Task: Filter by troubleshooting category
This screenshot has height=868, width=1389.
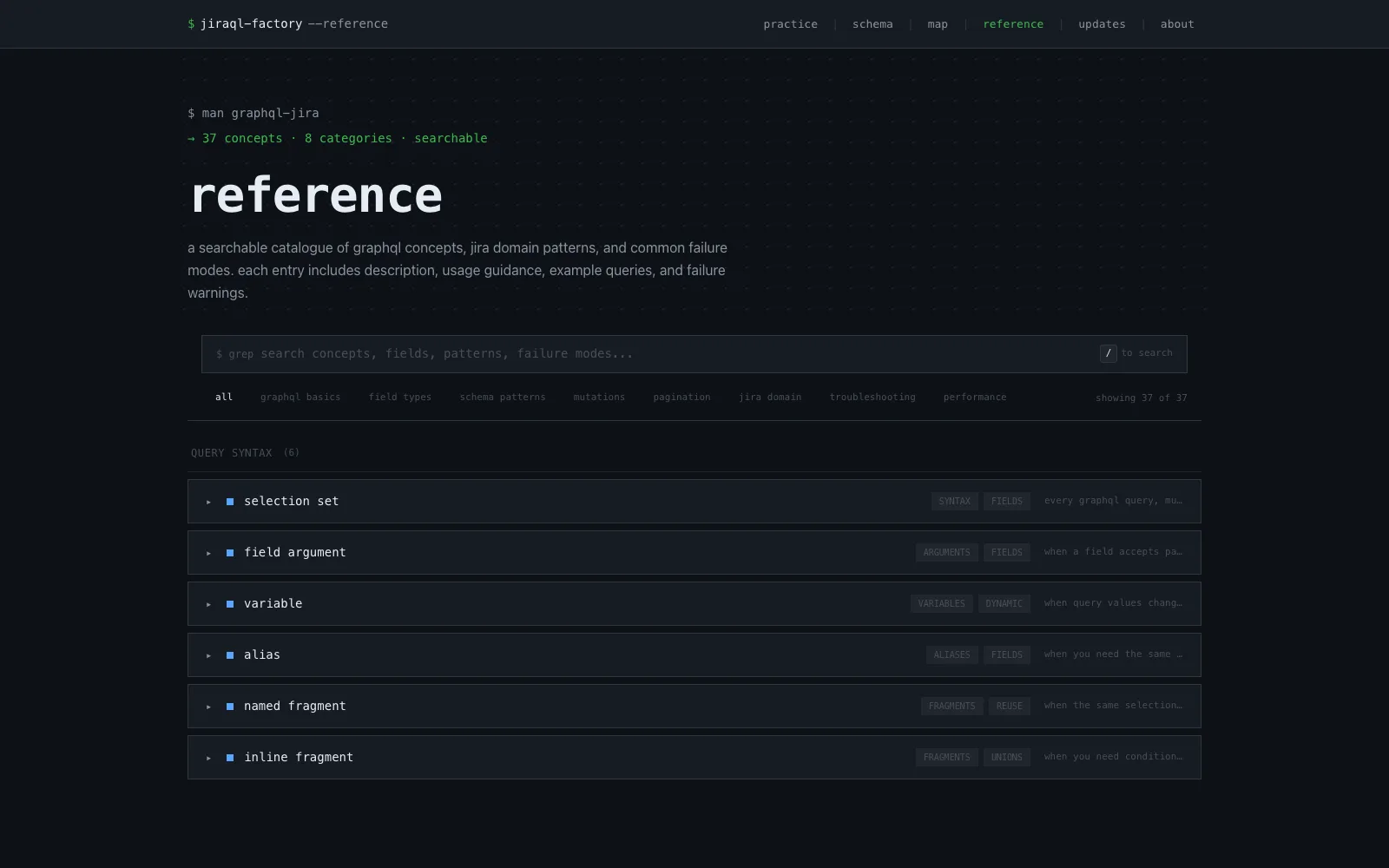Action: coord(872,397)
